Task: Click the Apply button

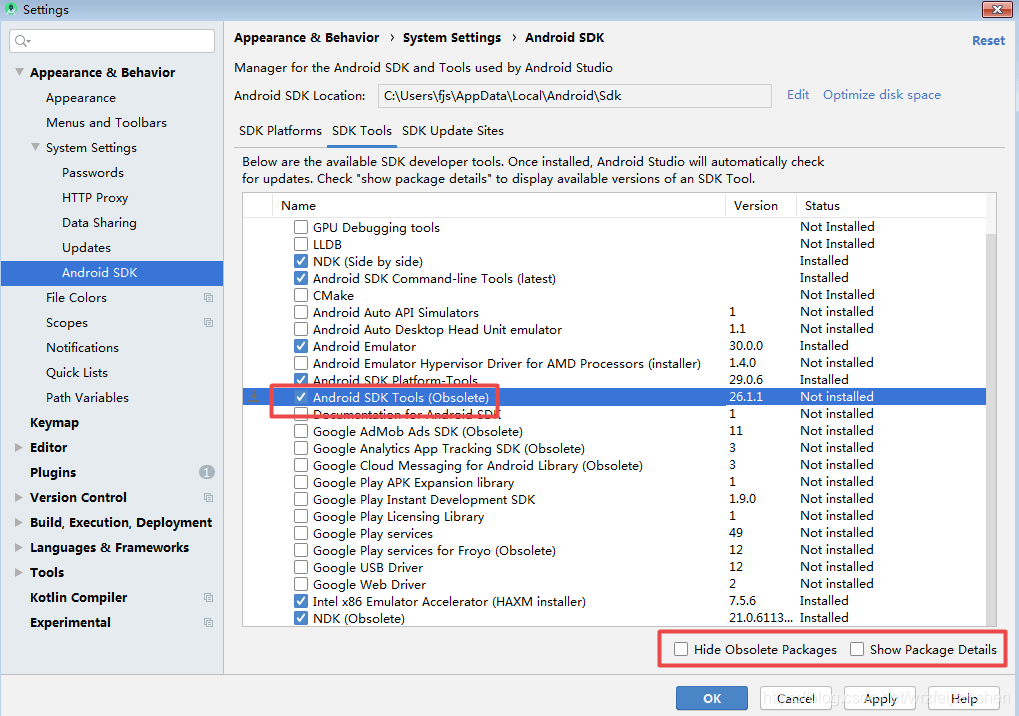Action: [x=880, y=698]
